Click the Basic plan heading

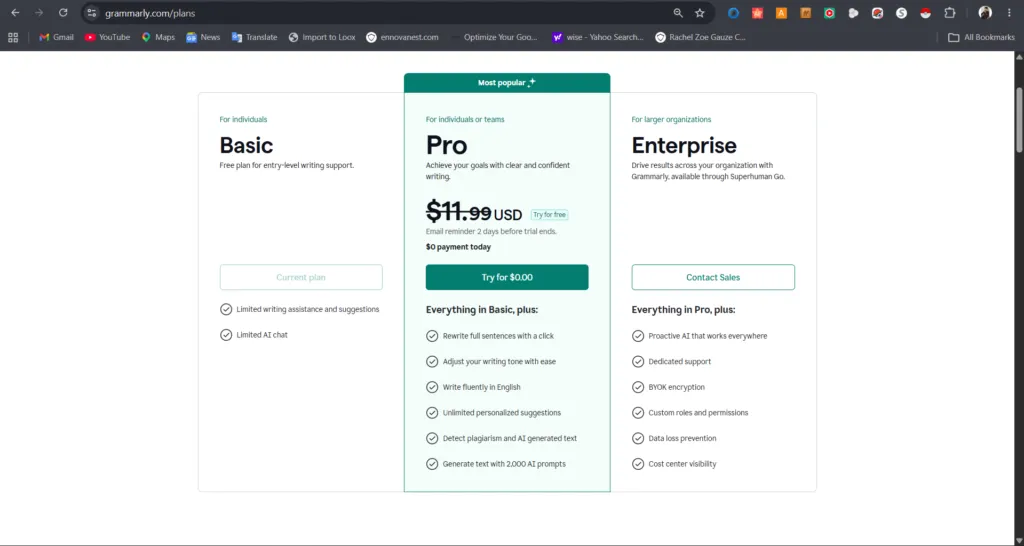tap(246, 145)
